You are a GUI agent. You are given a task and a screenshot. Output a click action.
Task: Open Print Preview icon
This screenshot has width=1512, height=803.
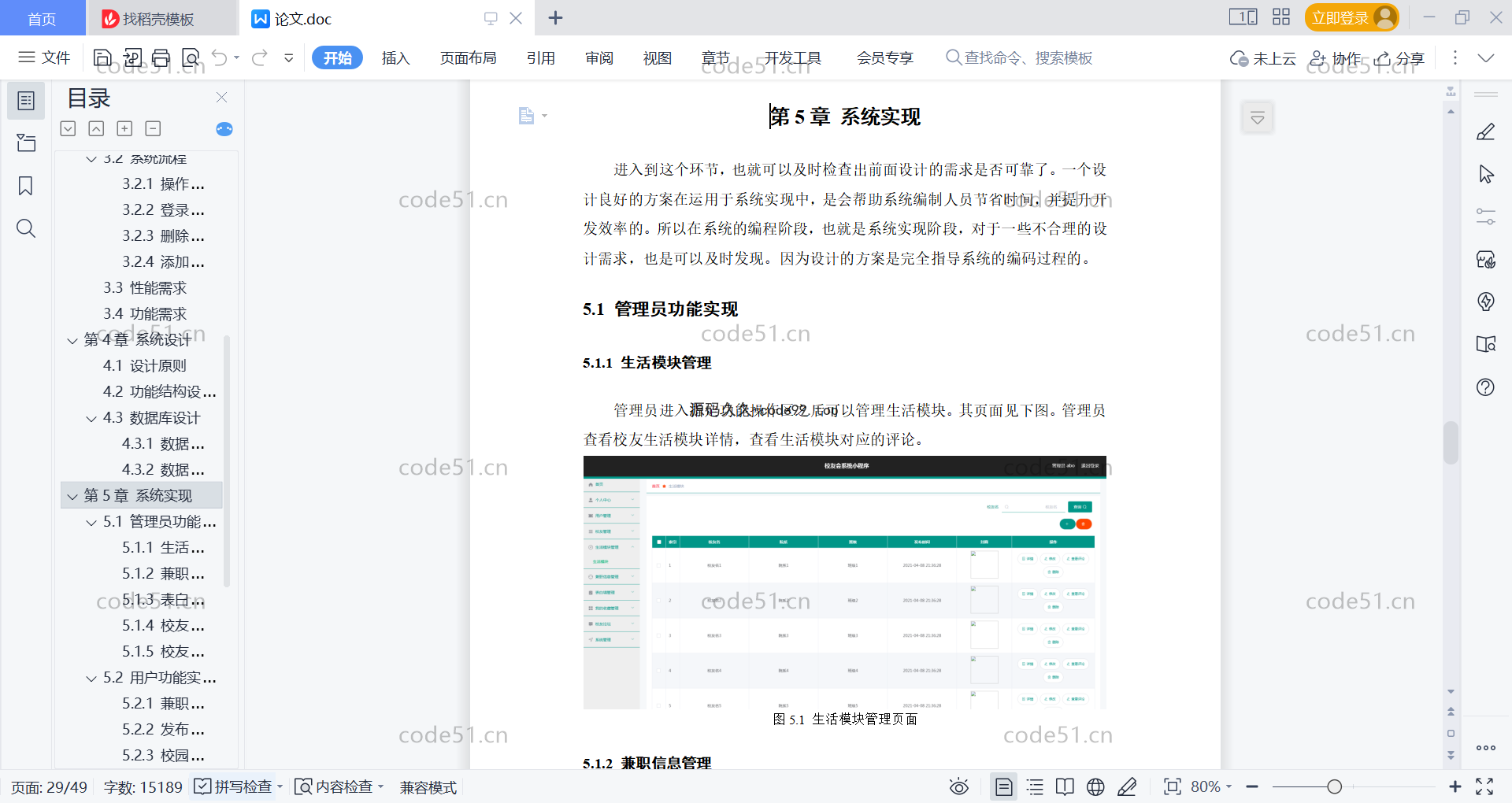coord(191,57)
